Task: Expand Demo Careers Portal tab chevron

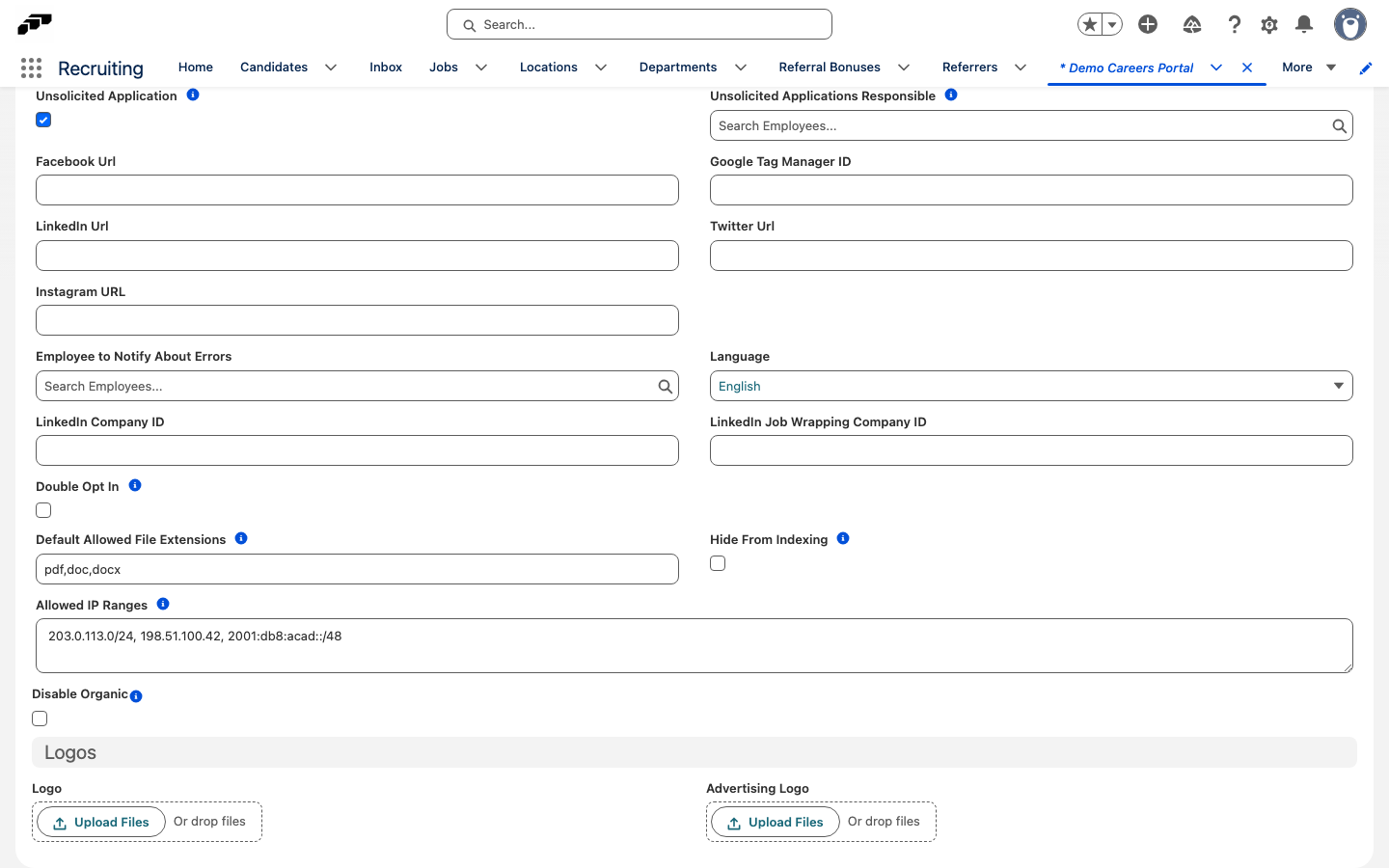Action: (1216, 68)
